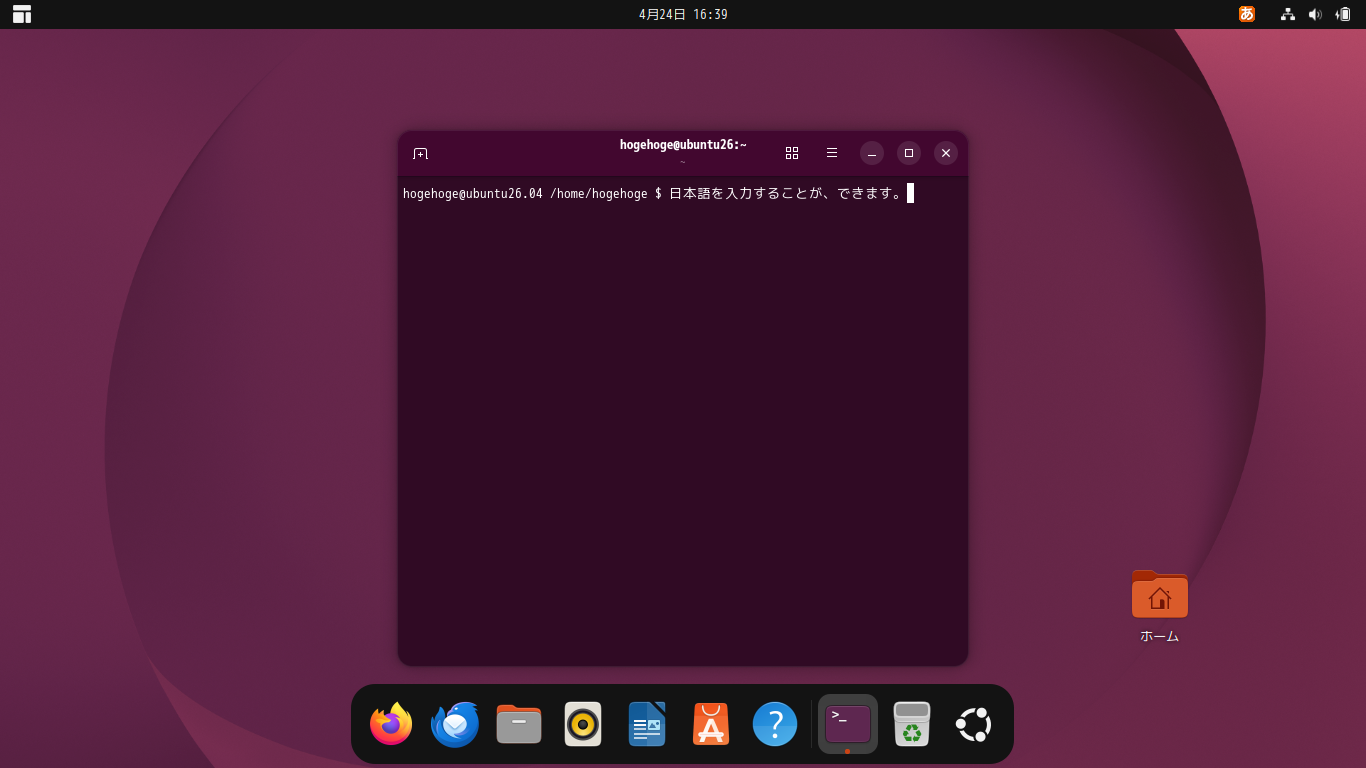Click the Japanese text 日本語を入力することが、できます。

tap(786, 194)
